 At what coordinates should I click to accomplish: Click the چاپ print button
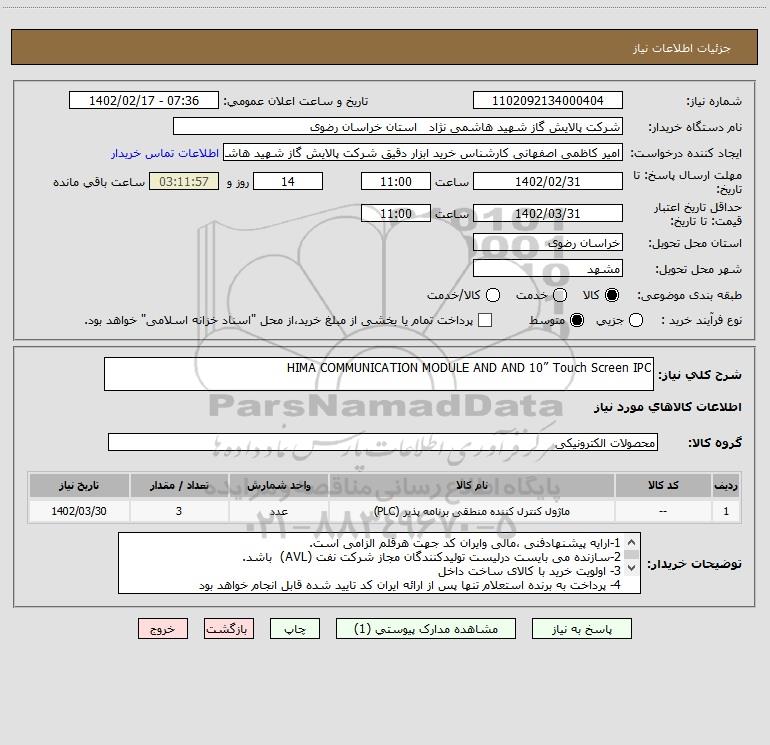pos(295,629)
